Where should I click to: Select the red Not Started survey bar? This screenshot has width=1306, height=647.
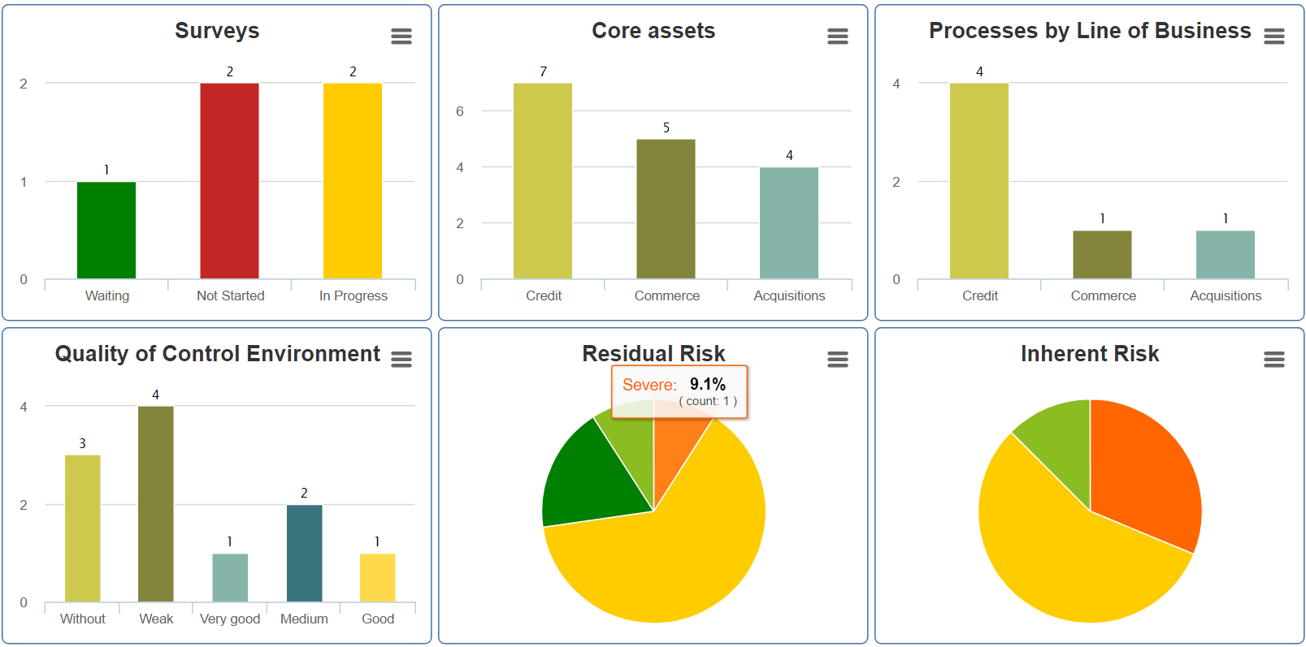coord(229,181)
